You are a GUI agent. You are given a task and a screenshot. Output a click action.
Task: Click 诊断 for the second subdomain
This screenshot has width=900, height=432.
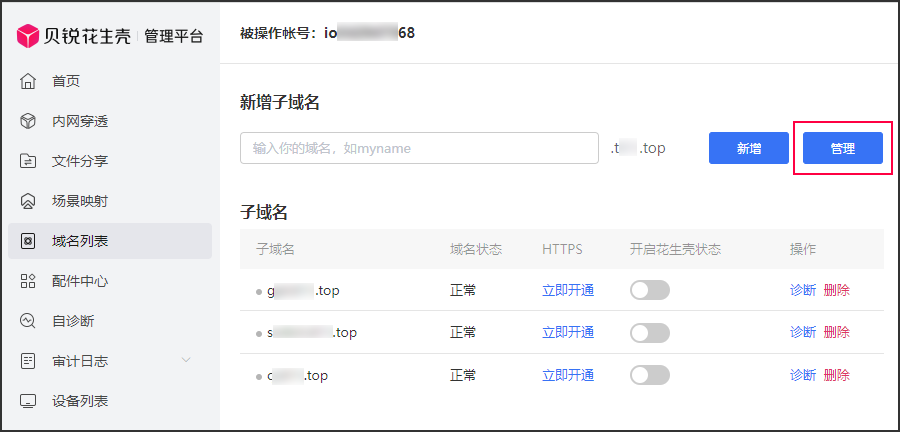pos(802,332)
